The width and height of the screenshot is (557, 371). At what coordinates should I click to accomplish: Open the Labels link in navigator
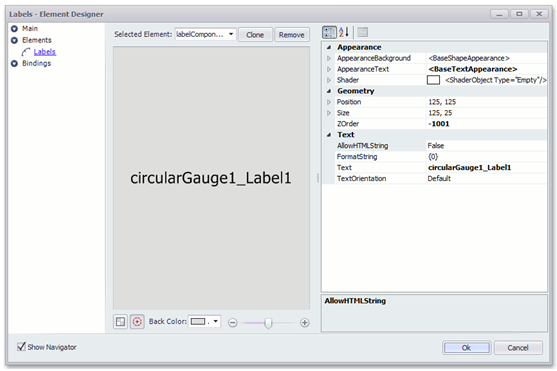(x=45, y=52)
